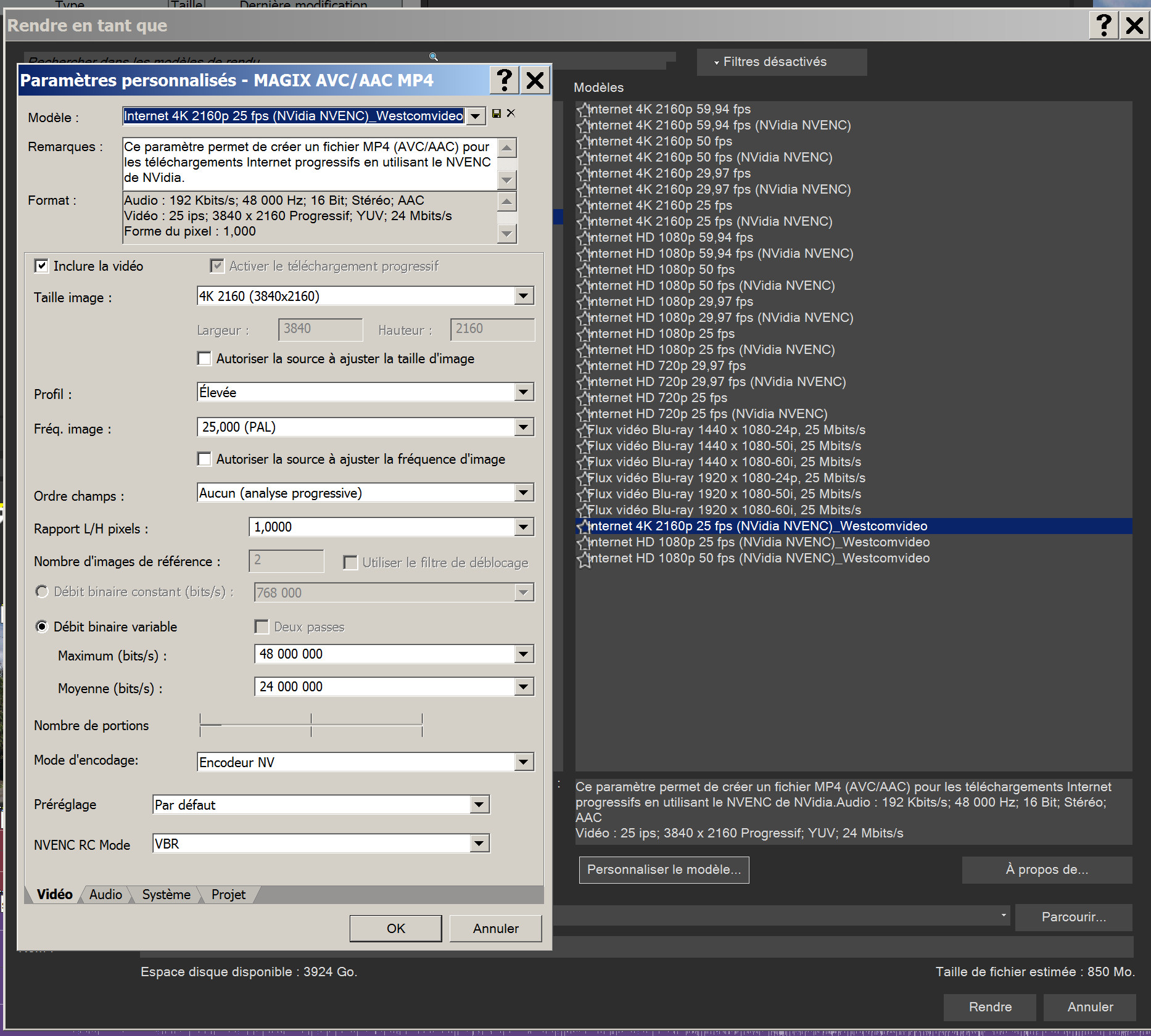Click the search magnifier icon in Render As
The height and width of the screenshot is (1036, 1151).
pos(434,57)
